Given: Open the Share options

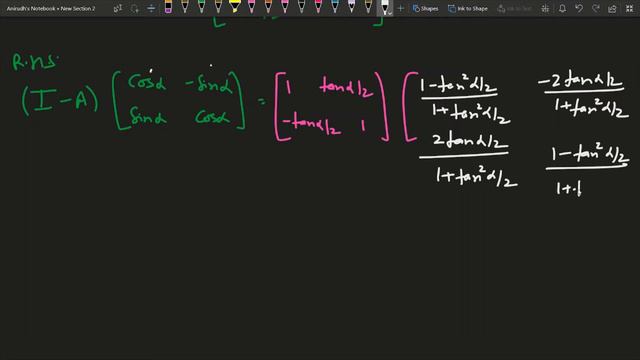Looking at the screenshot, I should 612,8.
